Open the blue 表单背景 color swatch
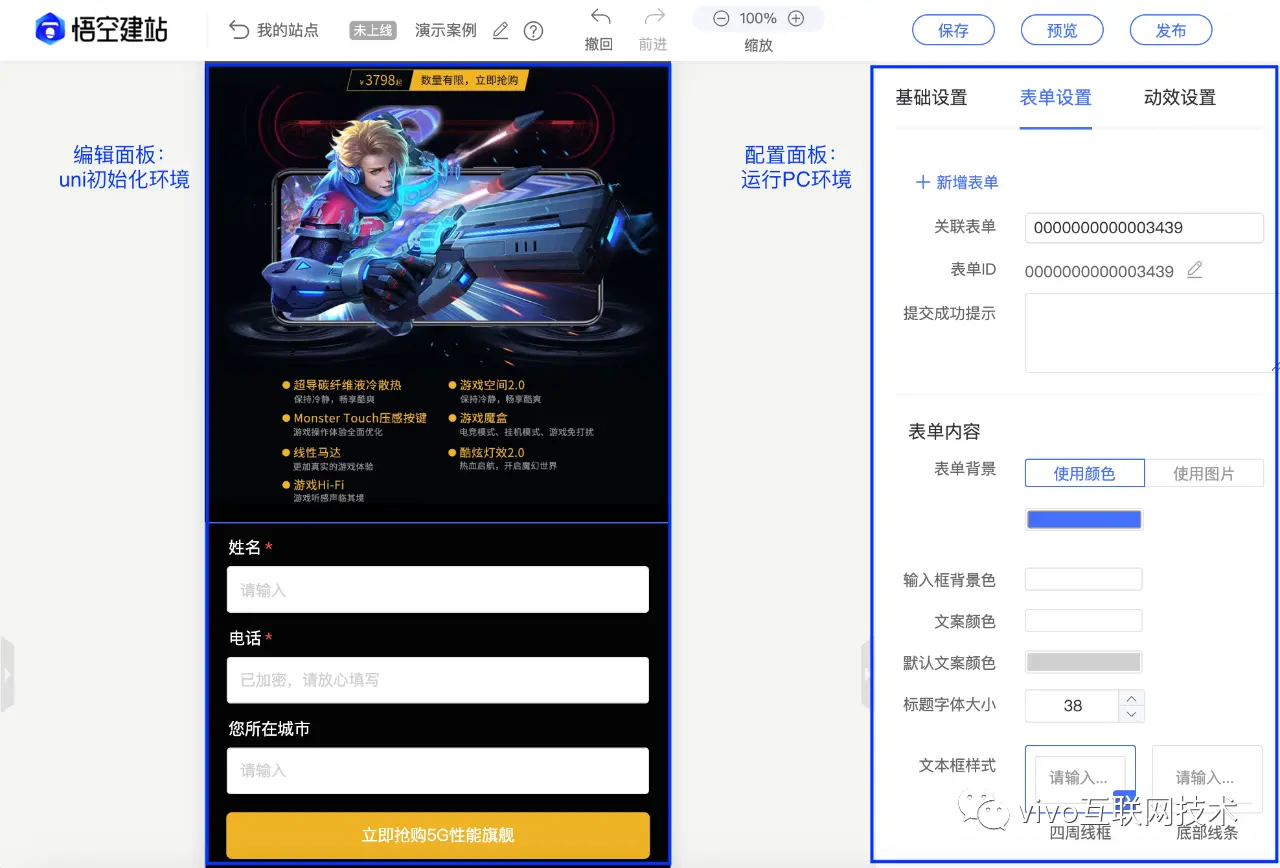The width and height of the screenshot is (1280, 868). tap(1084, 519)
